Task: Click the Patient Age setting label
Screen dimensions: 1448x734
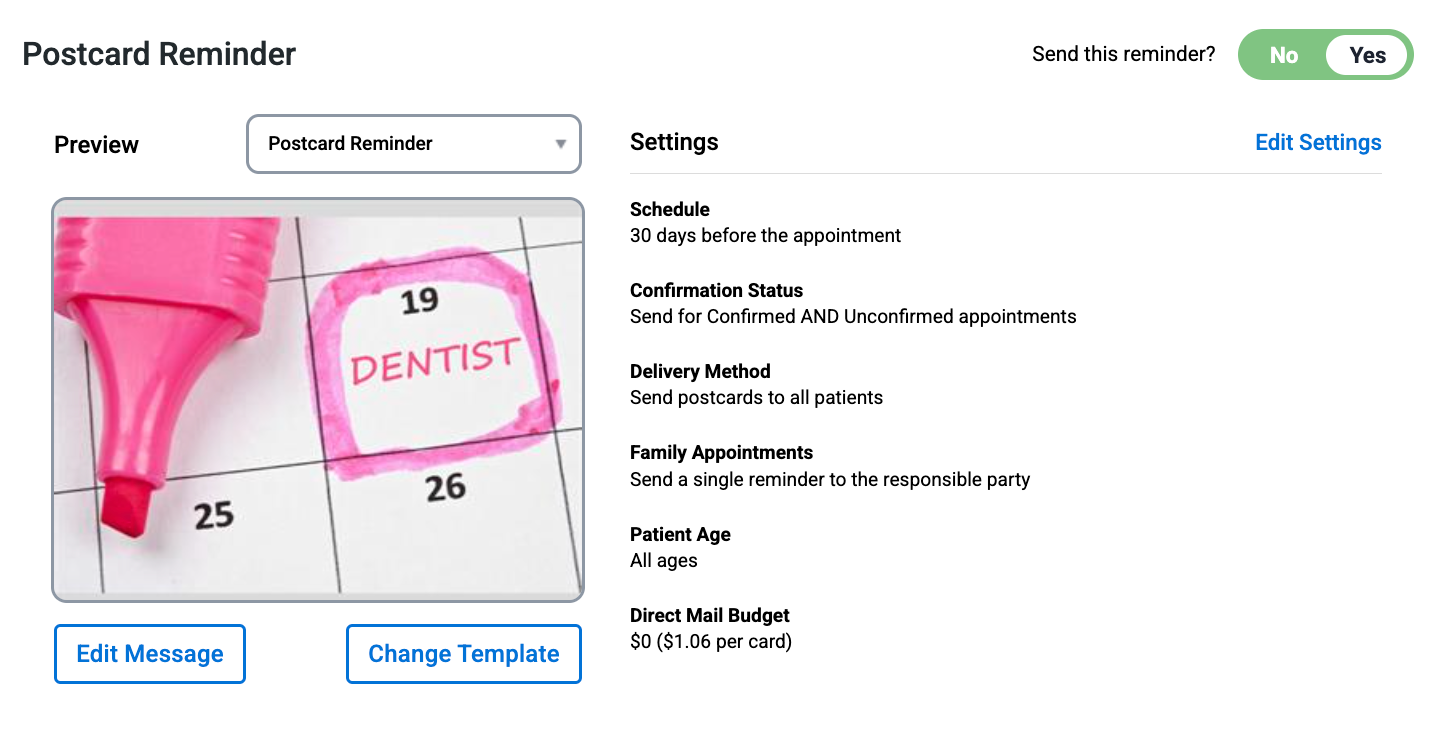Action: (680, 535)
